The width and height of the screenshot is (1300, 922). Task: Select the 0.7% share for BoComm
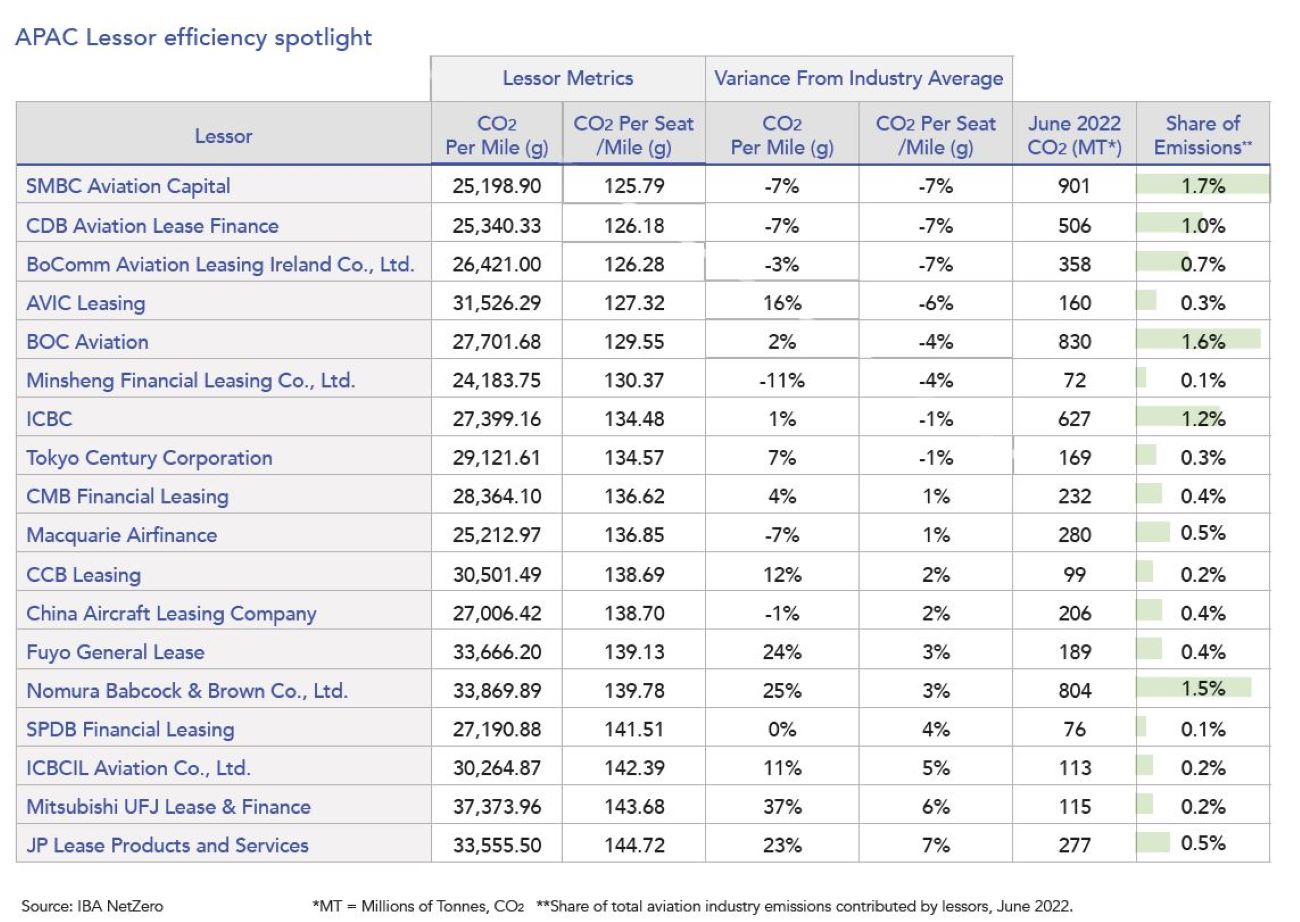1203,265
